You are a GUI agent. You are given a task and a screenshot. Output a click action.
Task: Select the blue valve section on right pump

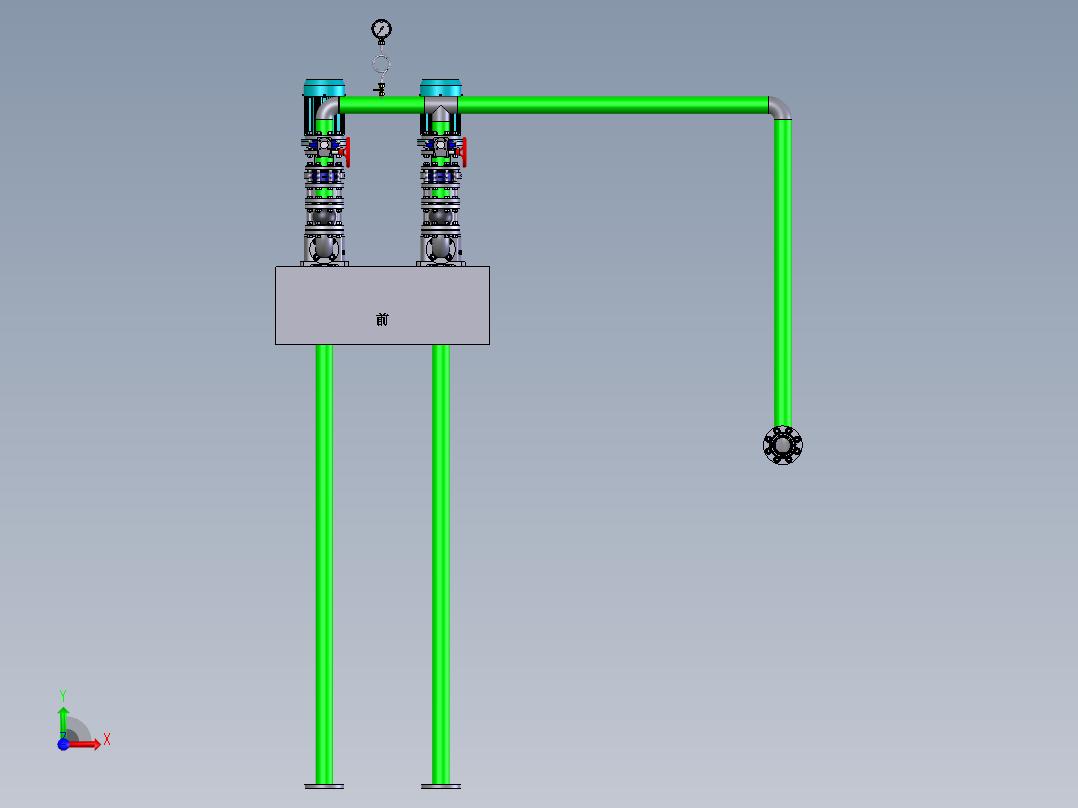[440, 177]
